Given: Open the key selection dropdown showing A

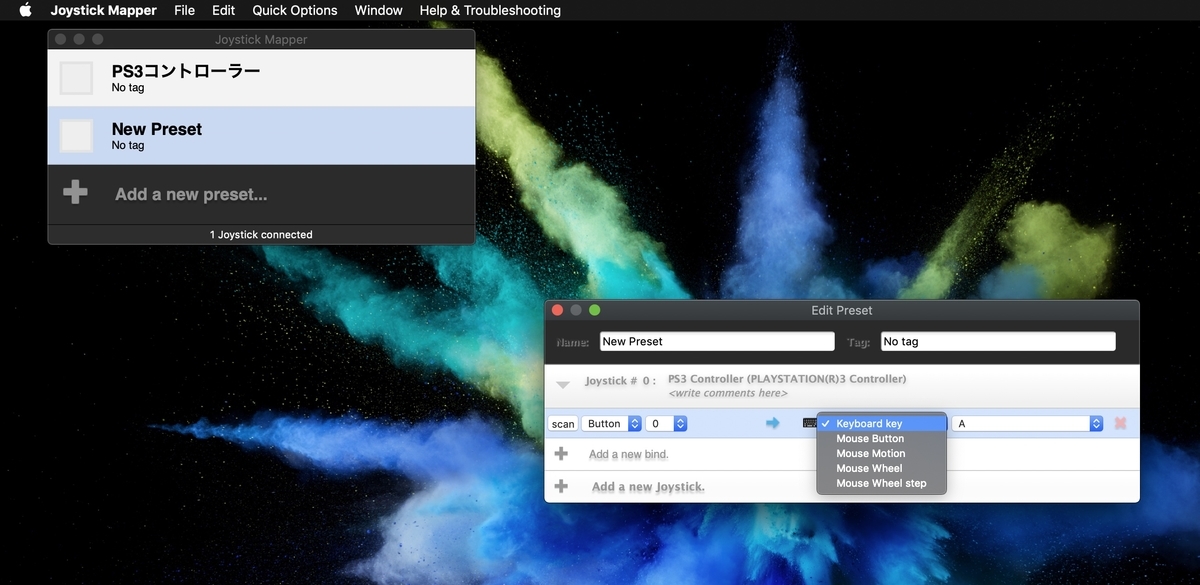Looking at the screenshot, I should pyautogui.click(x=1027, y=424).
